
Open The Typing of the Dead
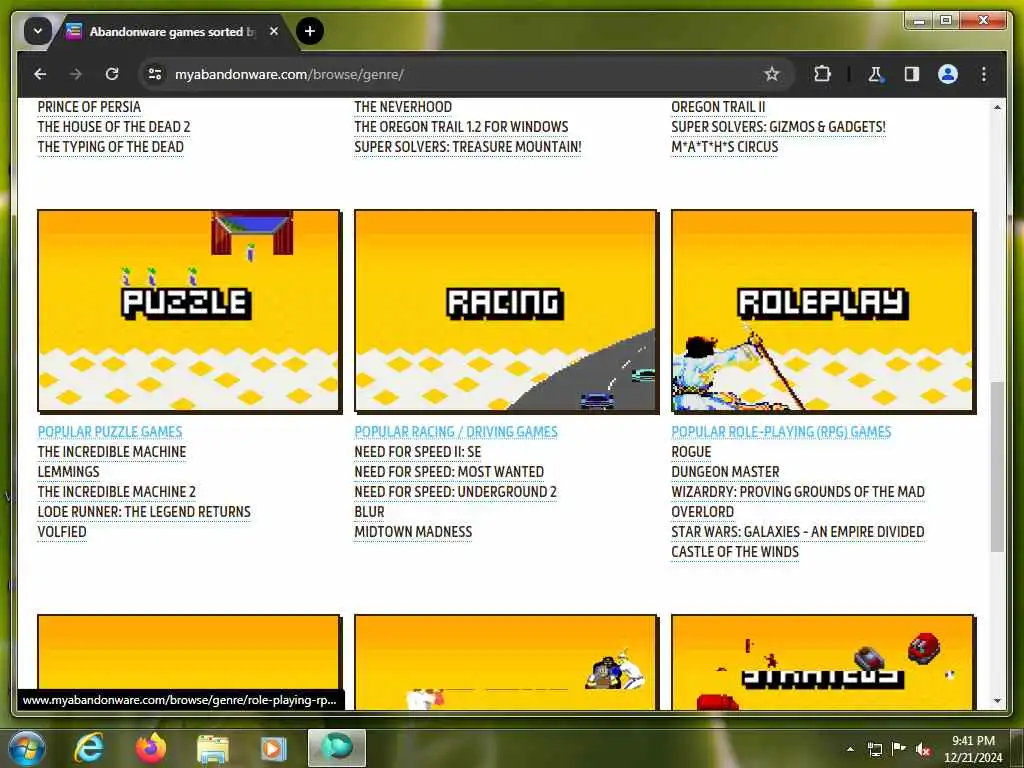pyautogui.click(x=110, y=147)
